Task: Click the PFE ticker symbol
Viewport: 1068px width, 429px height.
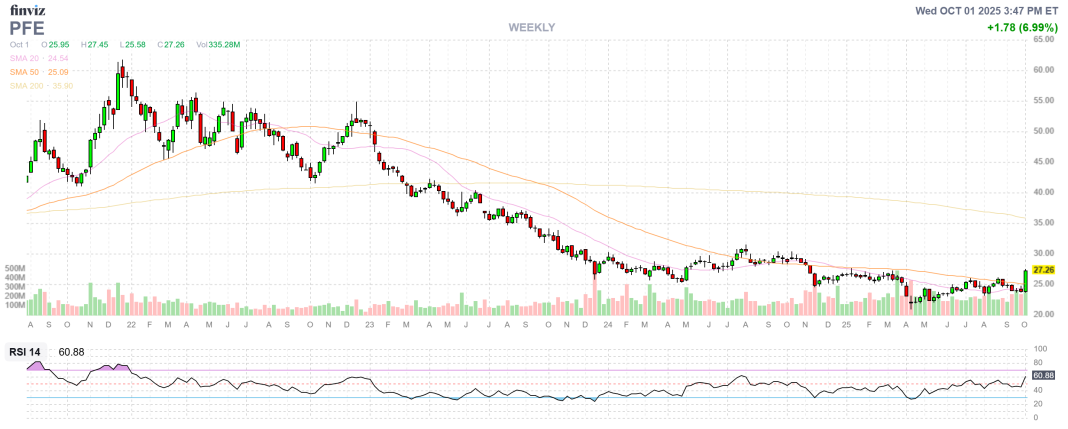Action: pyautogui.click(x=29, y=27)
